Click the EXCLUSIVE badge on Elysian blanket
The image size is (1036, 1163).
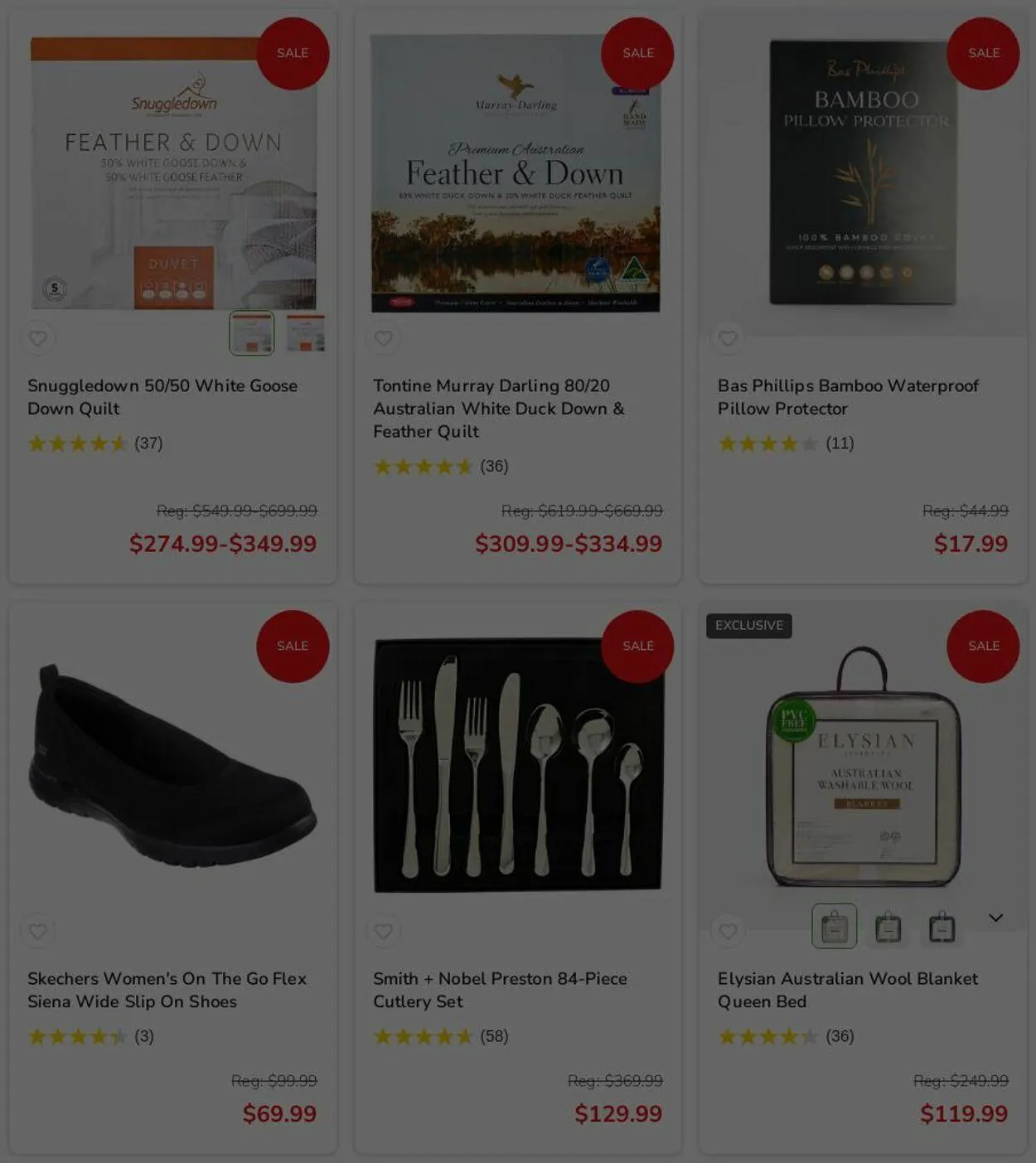click(749, 626)
